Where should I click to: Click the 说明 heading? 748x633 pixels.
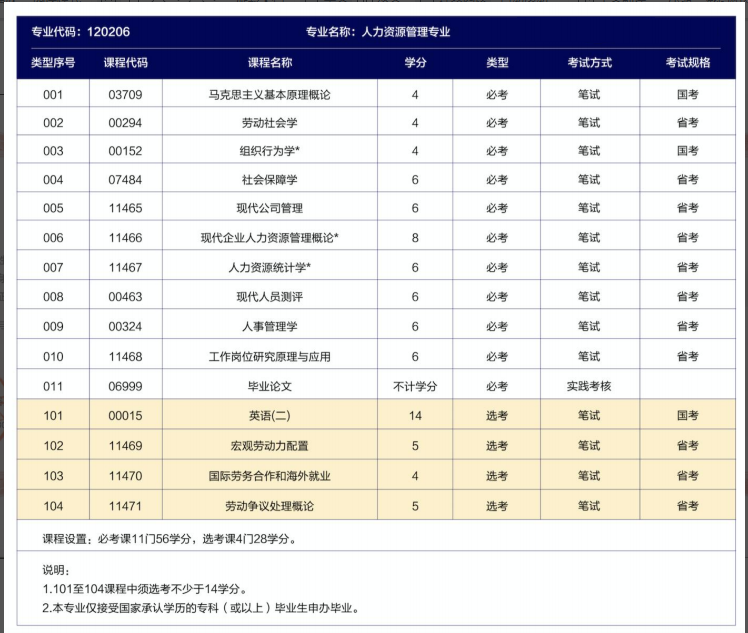tap(56, 570)
